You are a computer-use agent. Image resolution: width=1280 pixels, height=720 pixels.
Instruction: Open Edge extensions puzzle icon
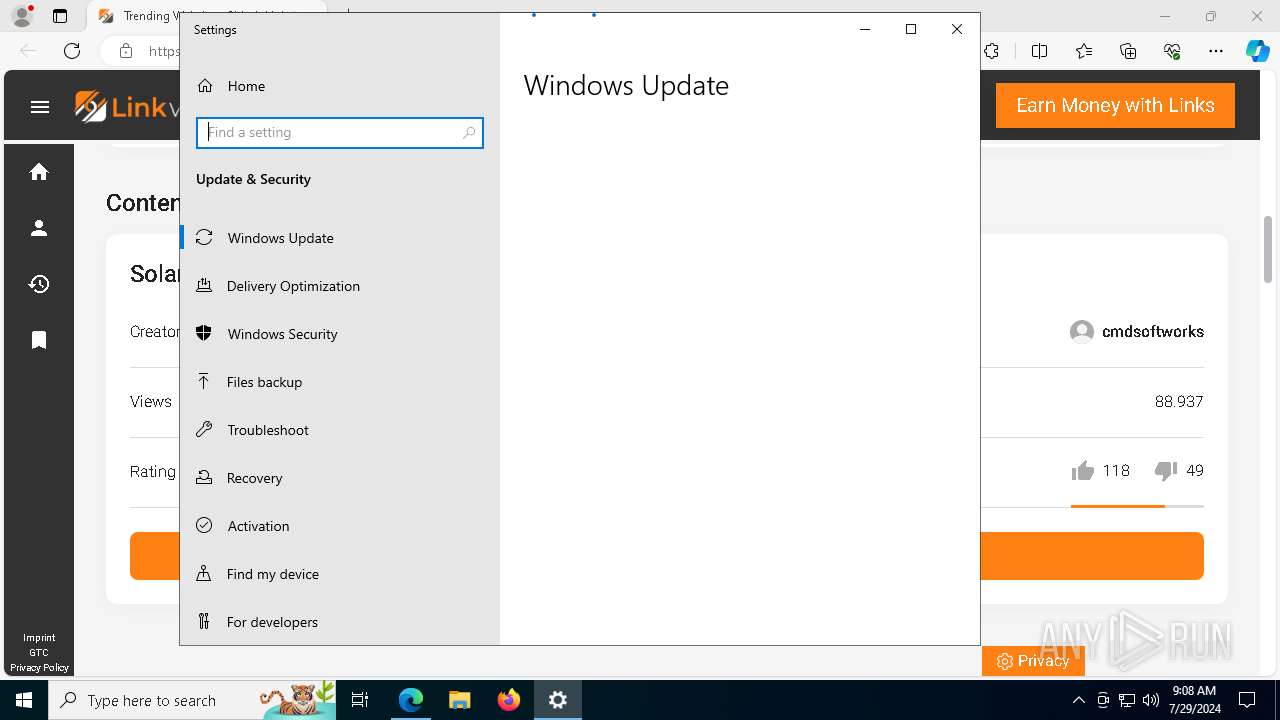pyautogui.click(x=991, y=51)
